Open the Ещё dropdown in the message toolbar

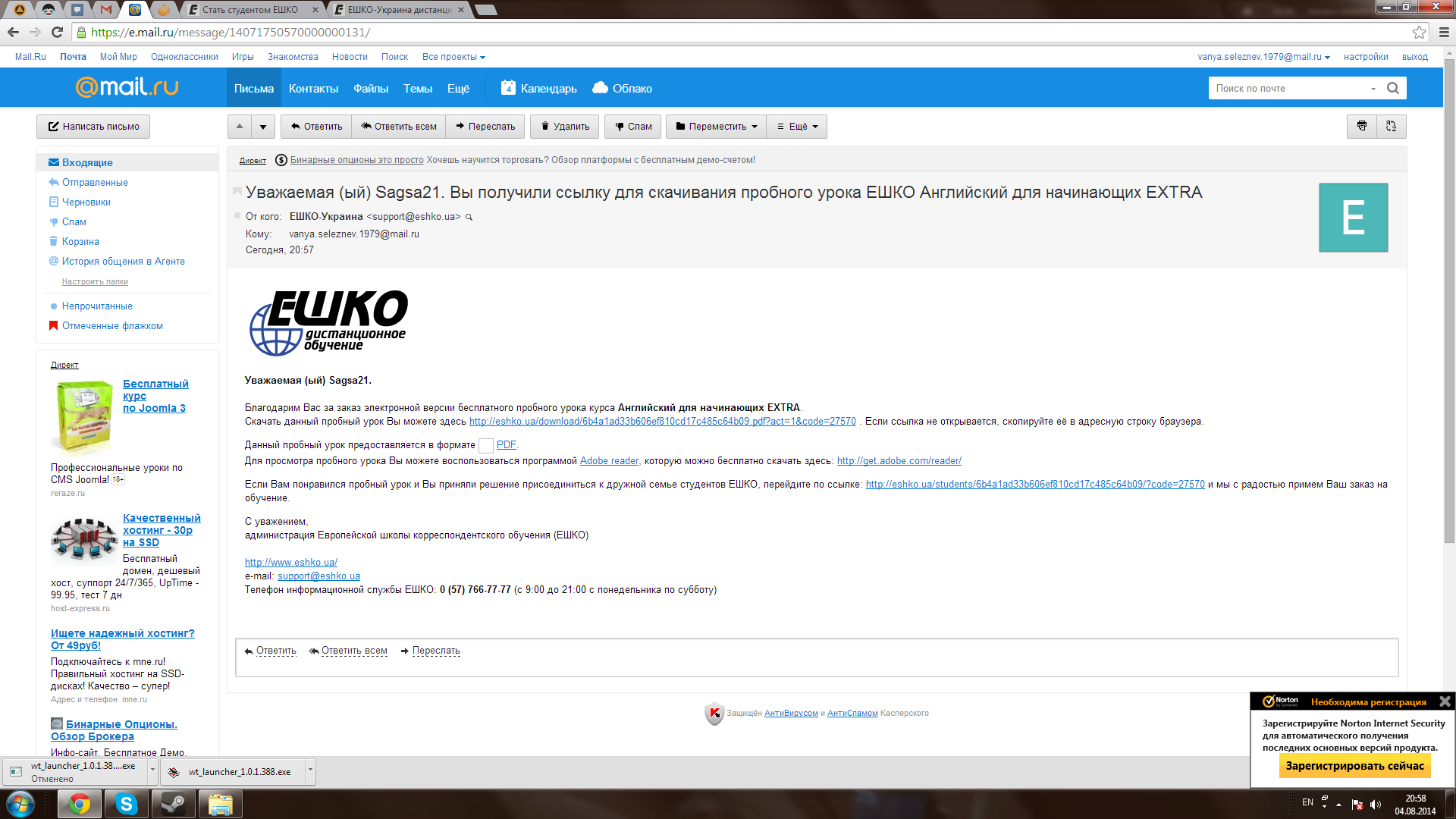[x=797, y=127]
